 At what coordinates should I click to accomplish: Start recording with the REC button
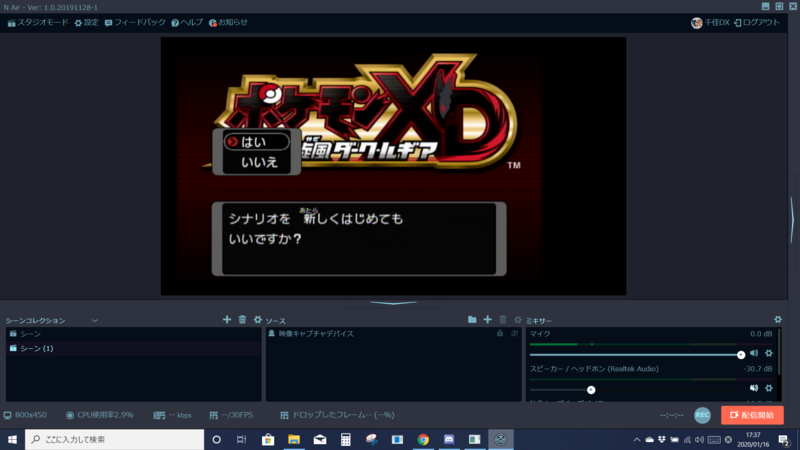[x=703, y=415]
